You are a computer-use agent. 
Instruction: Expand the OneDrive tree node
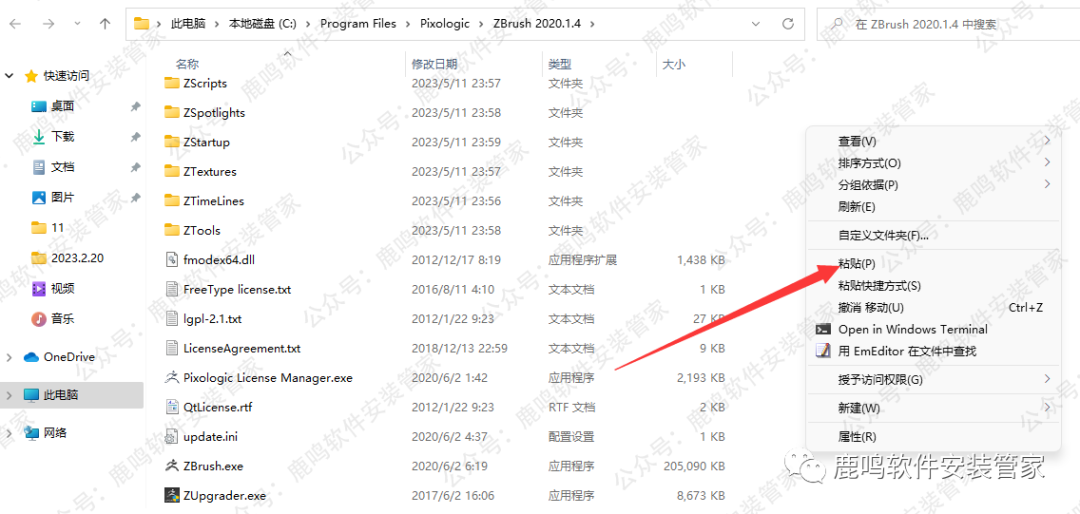[10, 357]
